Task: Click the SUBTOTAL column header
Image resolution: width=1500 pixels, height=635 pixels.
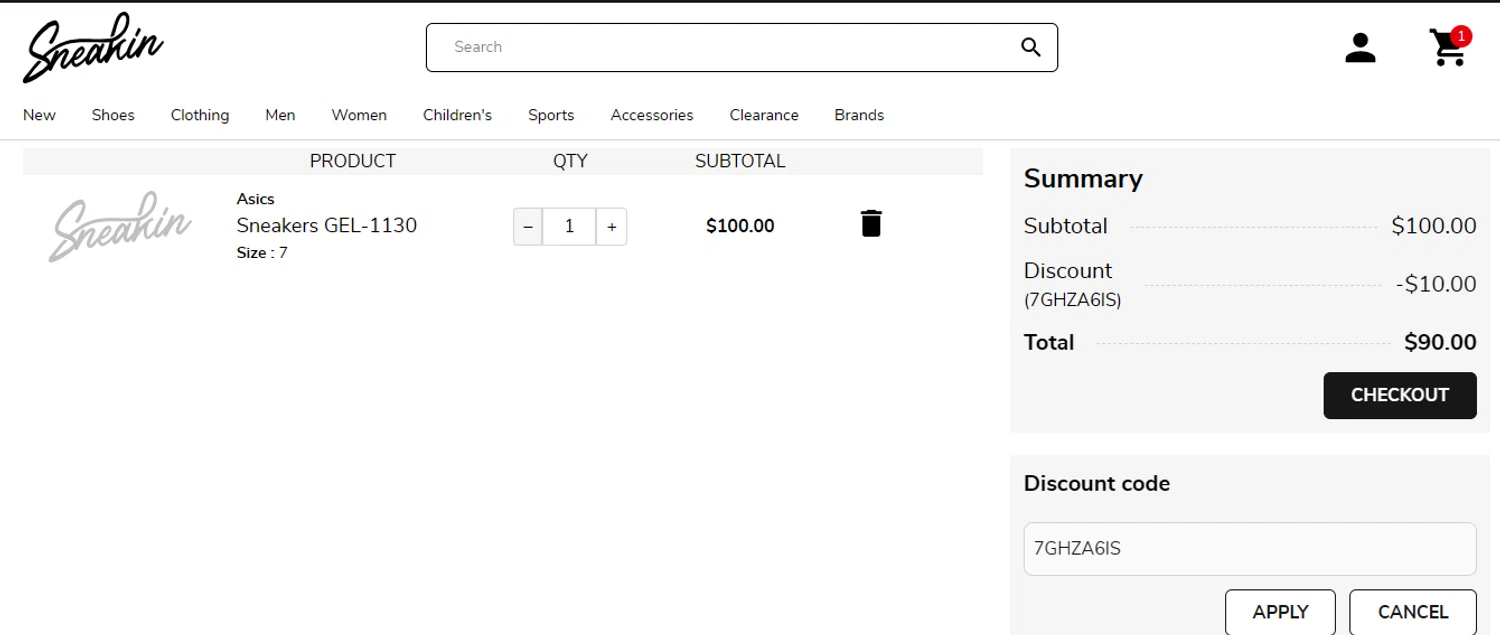Action: point(740,161)
